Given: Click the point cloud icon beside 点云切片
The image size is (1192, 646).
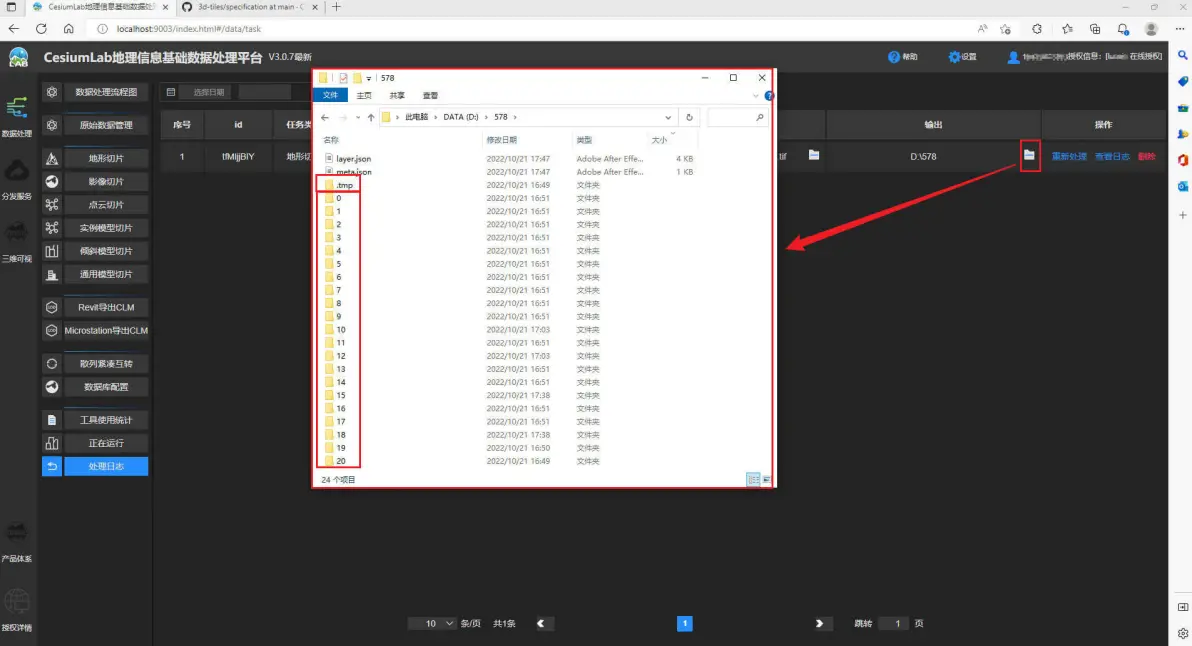Looking at the screenshot, I should click(x=52, y=204).
